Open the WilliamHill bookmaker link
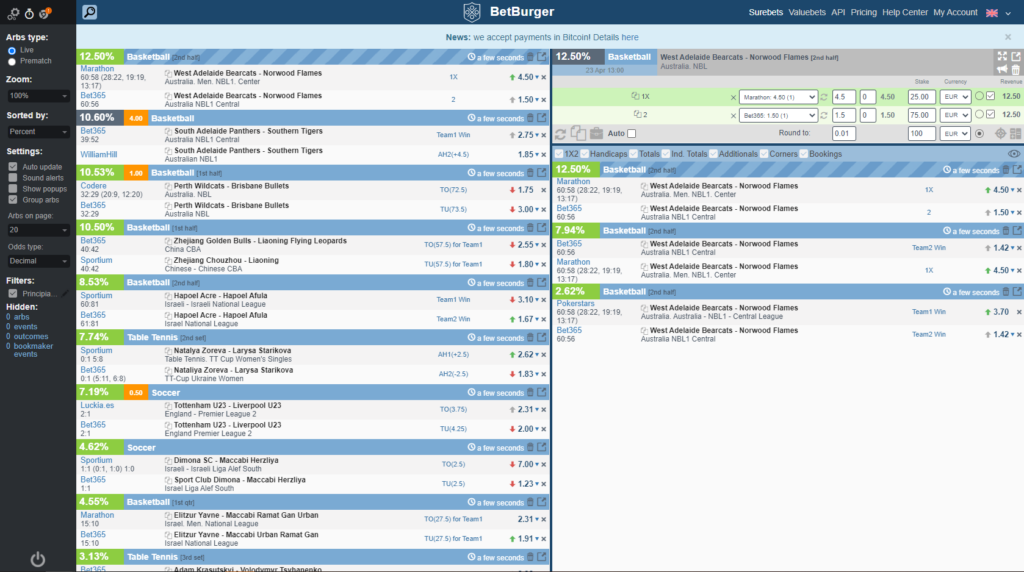Image resolution: width=1024 pixels, height=572 pixels. pyautogui.click(x=99, y=155)
